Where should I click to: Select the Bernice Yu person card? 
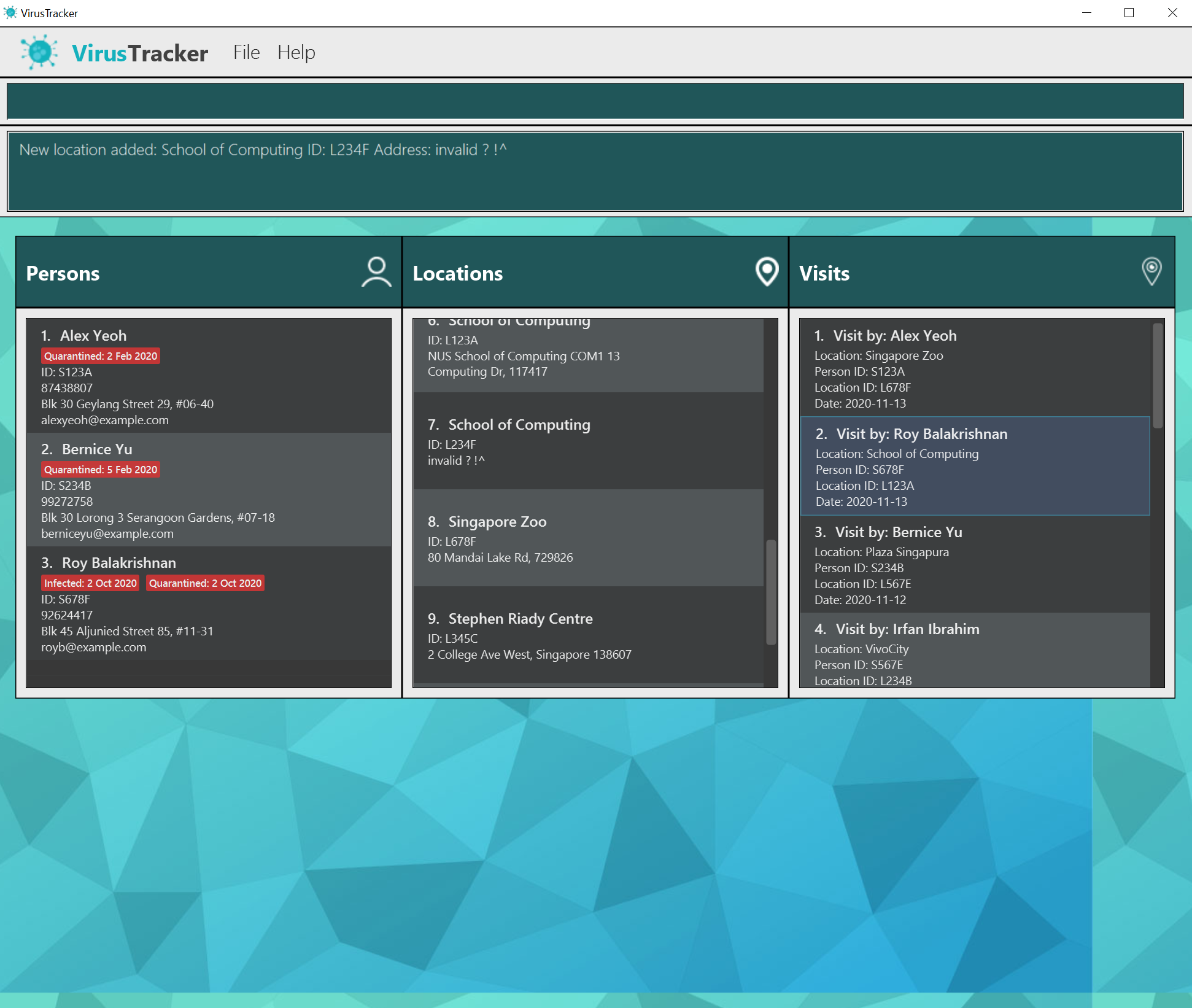(209, 490)
